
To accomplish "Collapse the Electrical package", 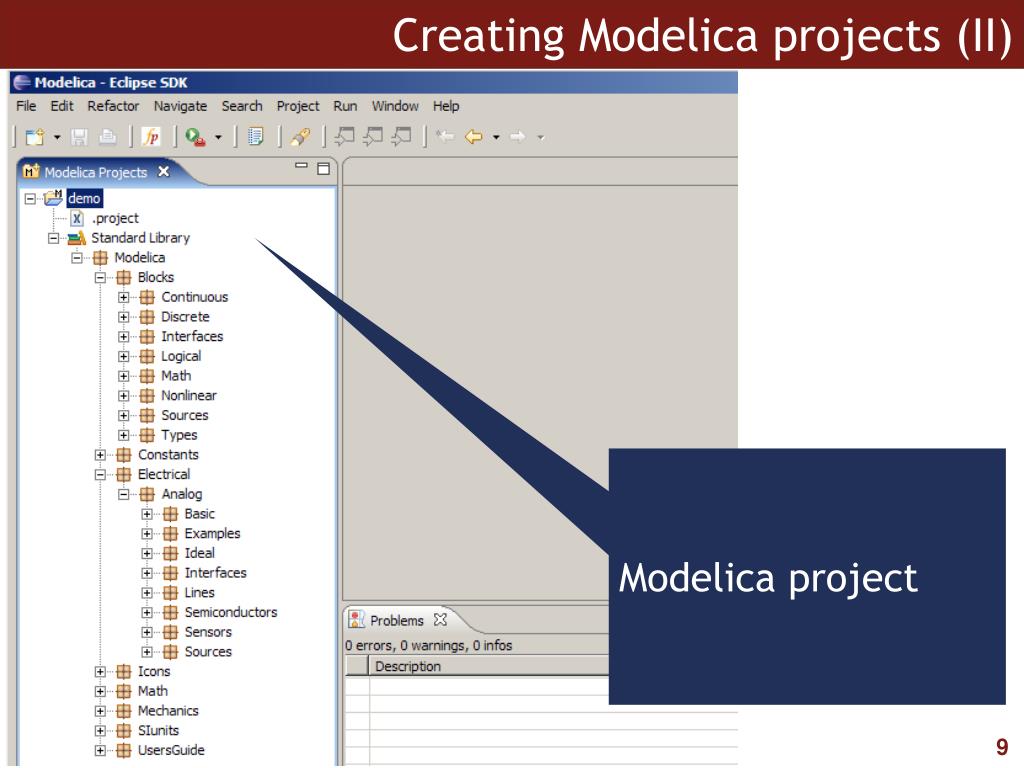I will tap(101, 474).
